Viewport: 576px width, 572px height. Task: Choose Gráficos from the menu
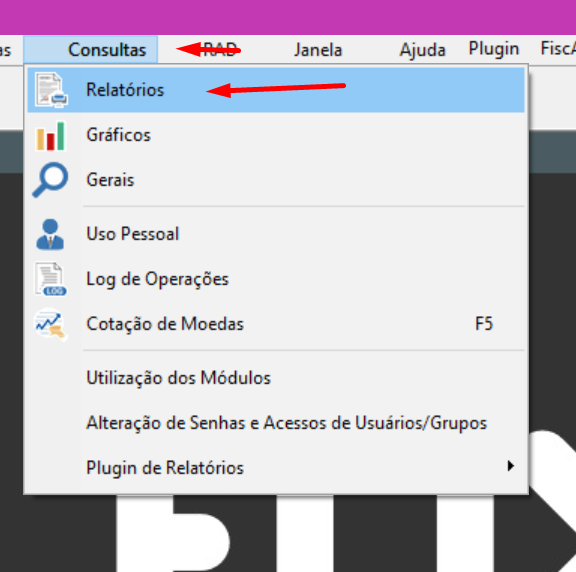[x=276, y=135]
